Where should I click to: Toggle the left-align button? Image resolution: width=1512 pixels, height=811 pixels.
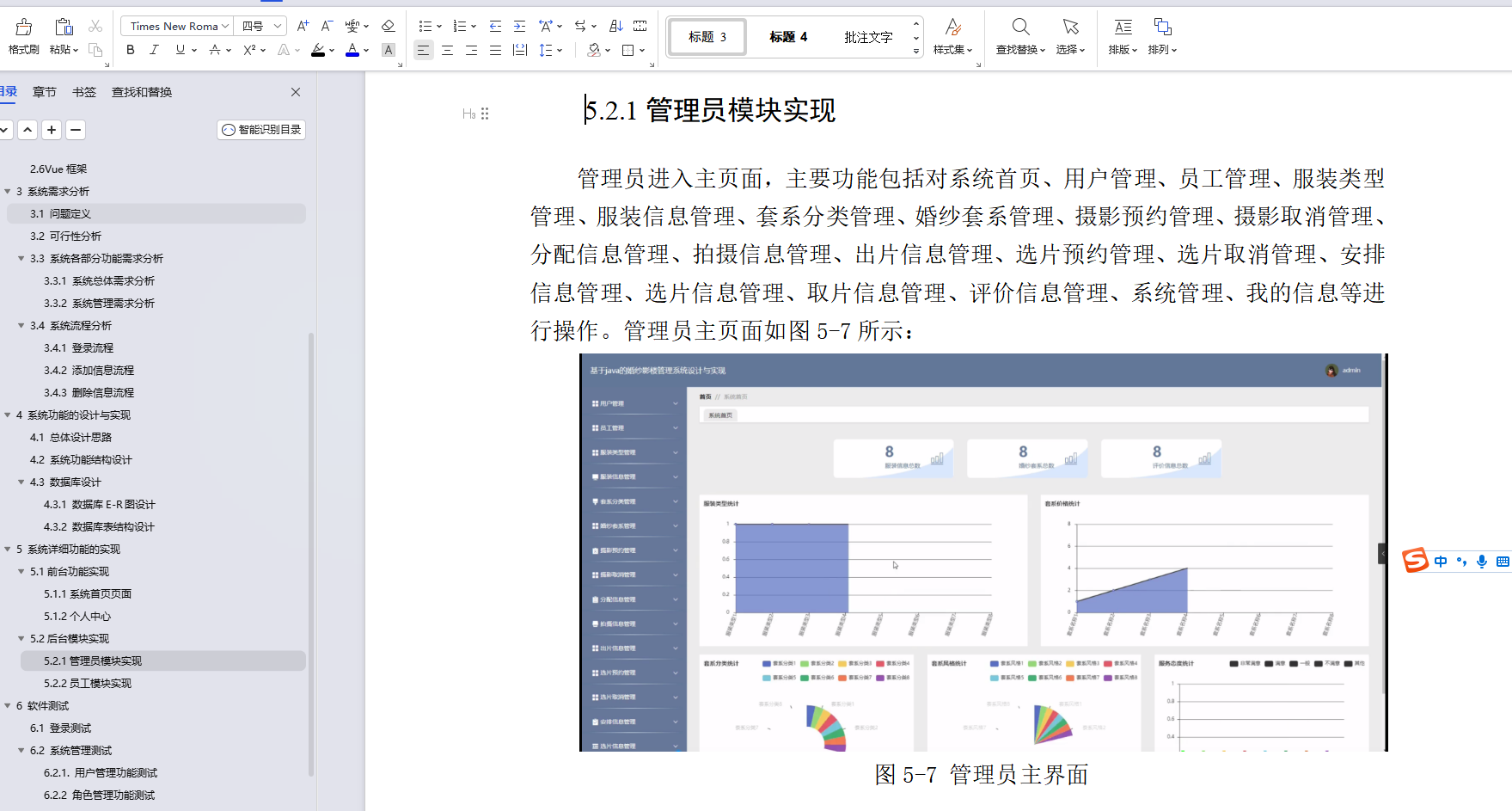pyautogui.click(x=423, y=51)
